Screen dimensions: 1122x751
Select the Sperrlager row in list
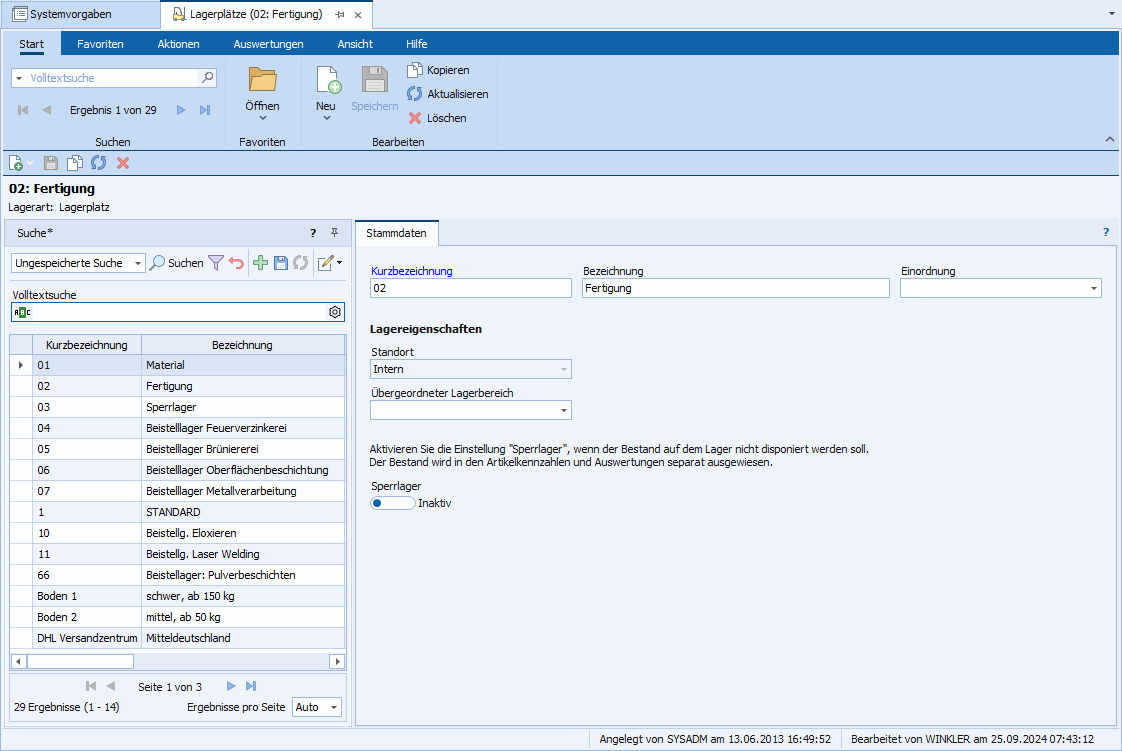coord(170,407)
